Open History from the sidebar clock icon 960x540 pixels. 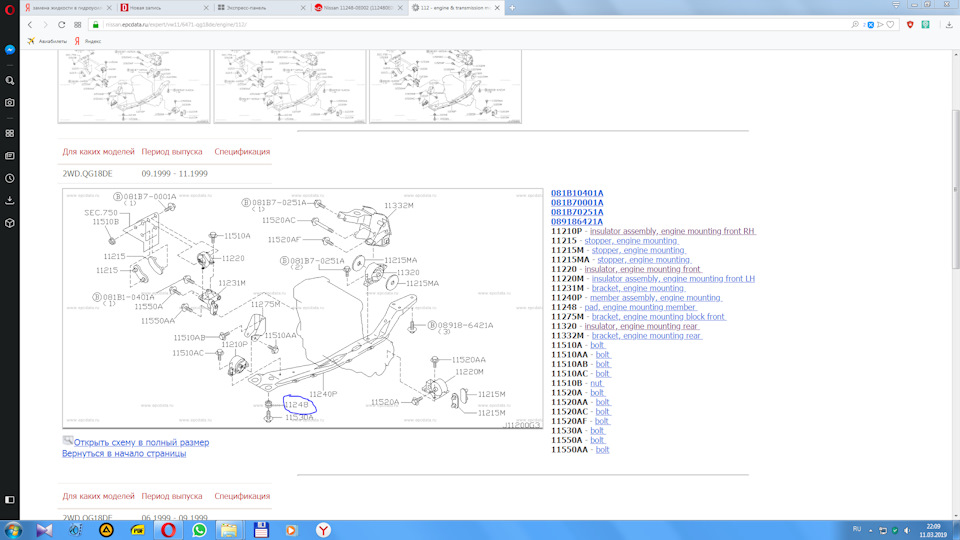click(x=9, y=178)
